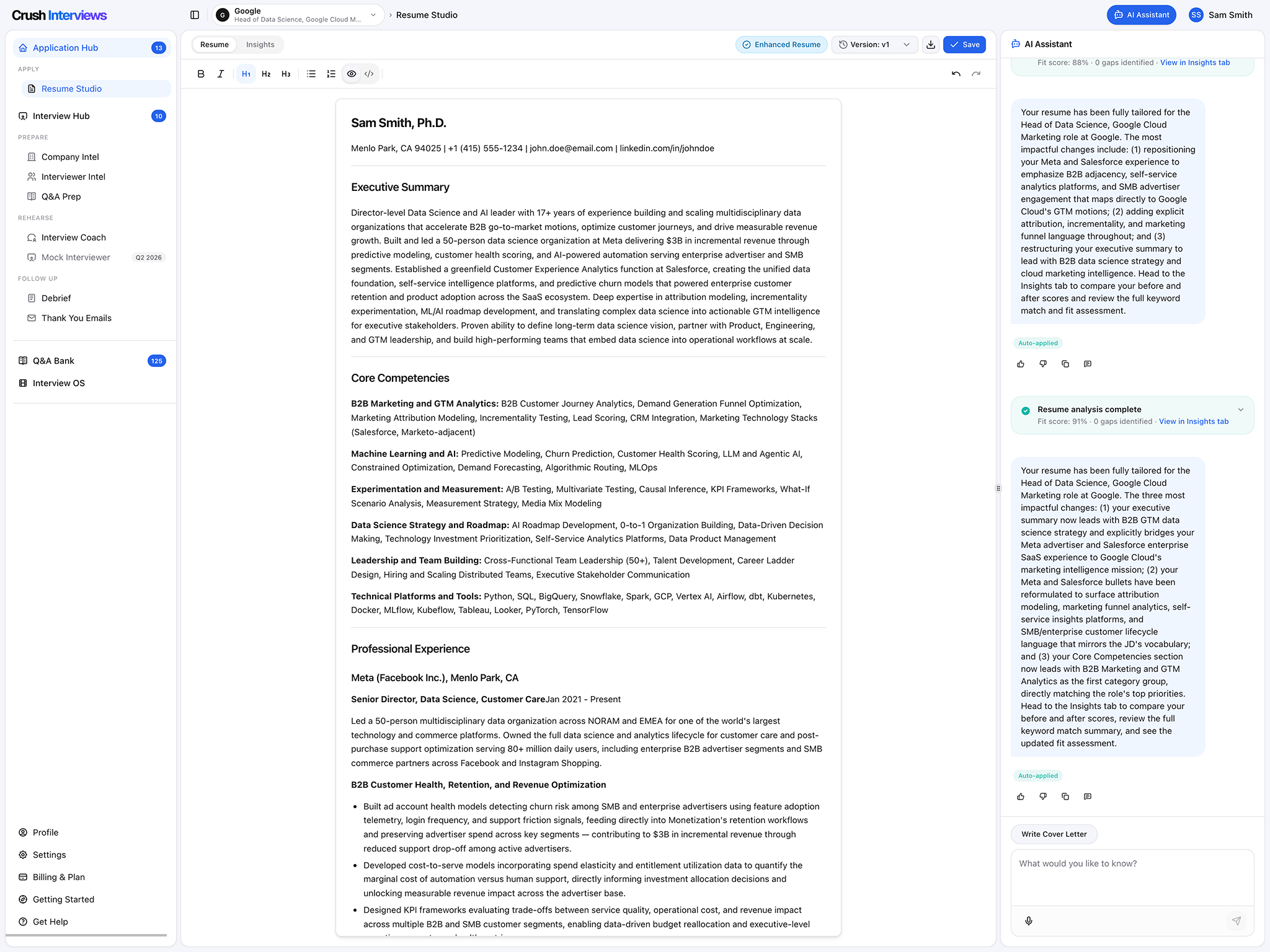The width and height of the screenshot is (1270, 952).
Task: Toggle bold formatting in editor toolbar
Action: 200,74
